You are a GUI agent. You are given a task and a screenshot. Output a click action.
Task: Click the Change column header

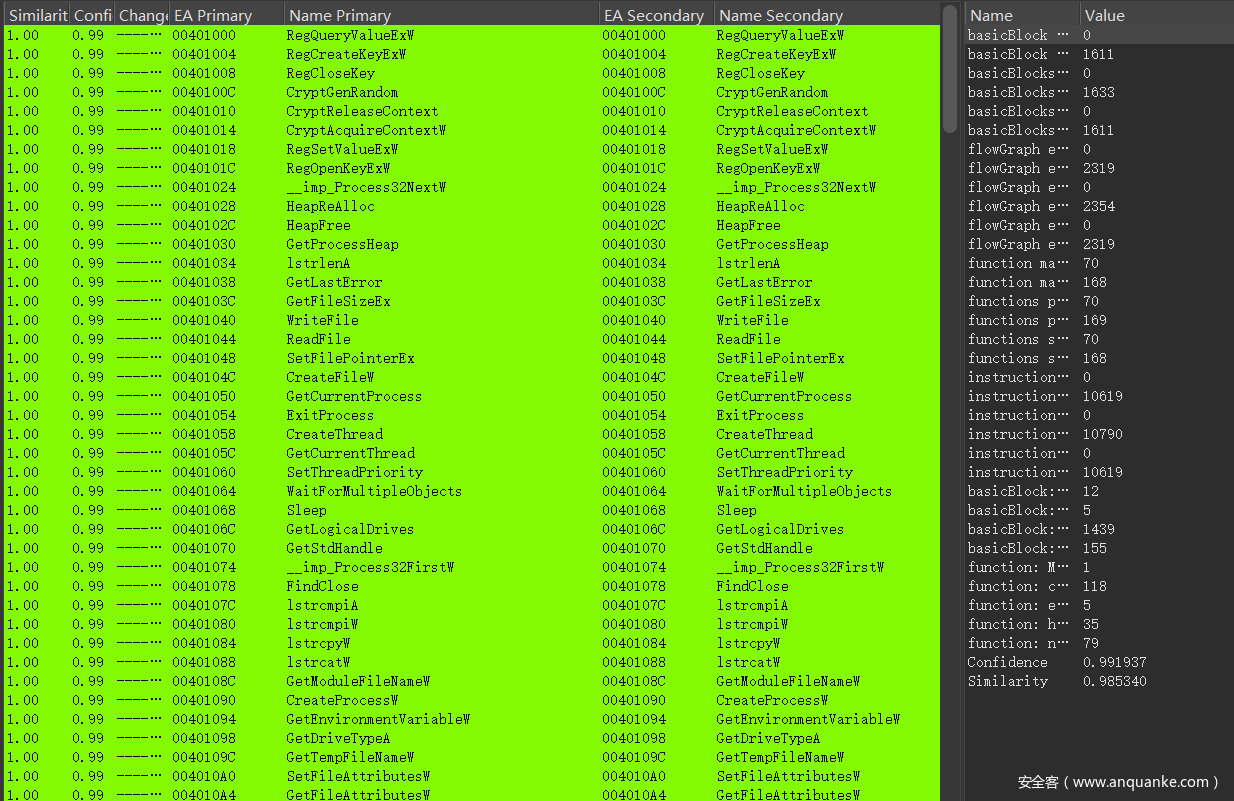(141, 15)
